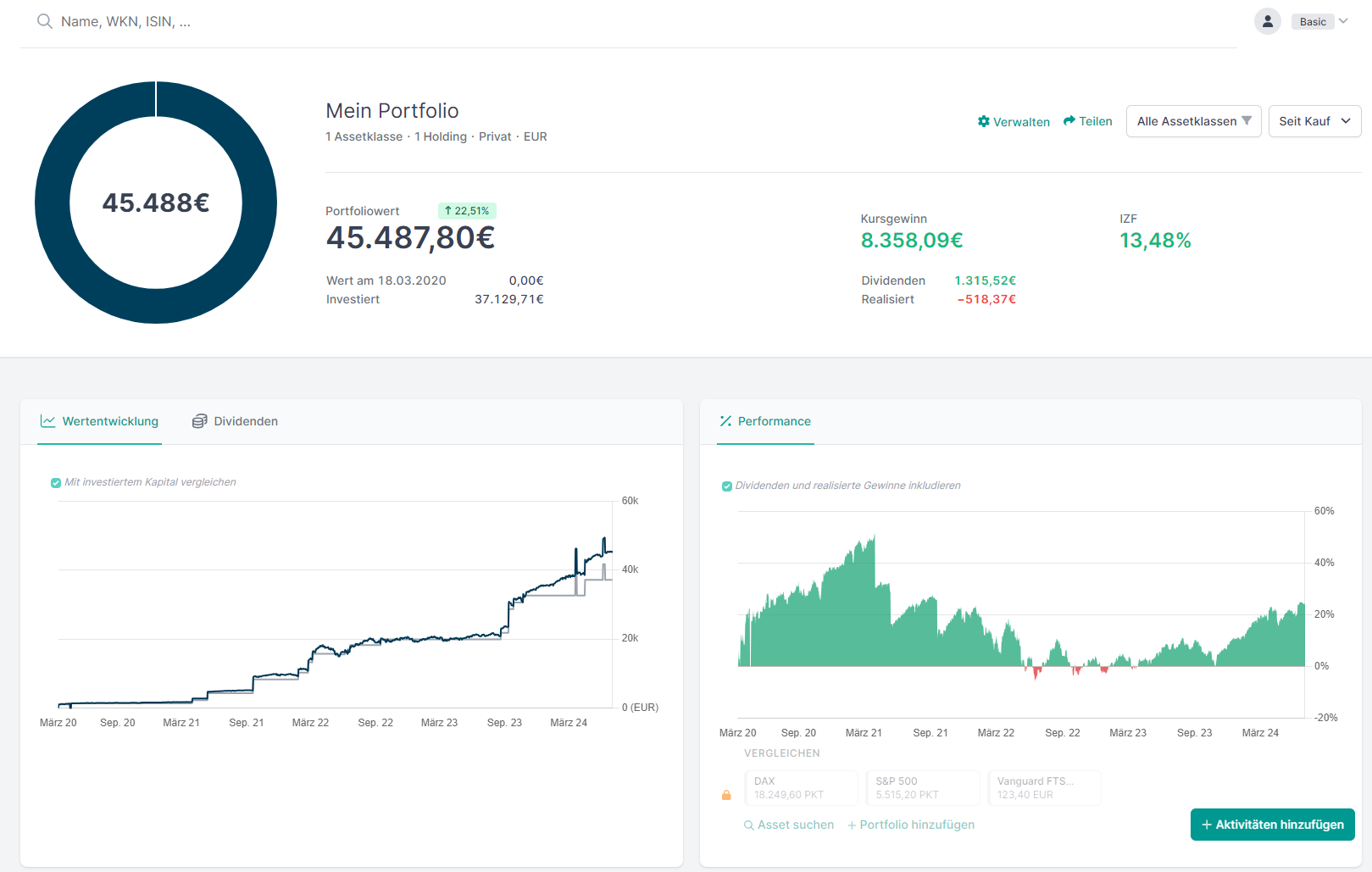Click the Kursgewinn value 8.358,09€
1372x872 pixels.
(912, 241)
